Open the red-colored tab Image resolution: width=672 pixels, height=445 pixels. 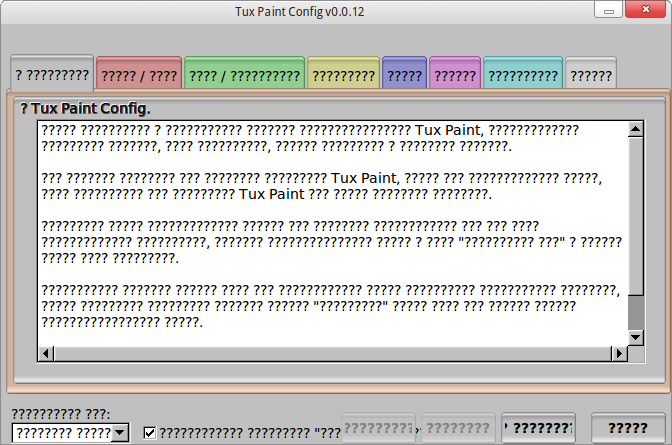tap(139, 73)
